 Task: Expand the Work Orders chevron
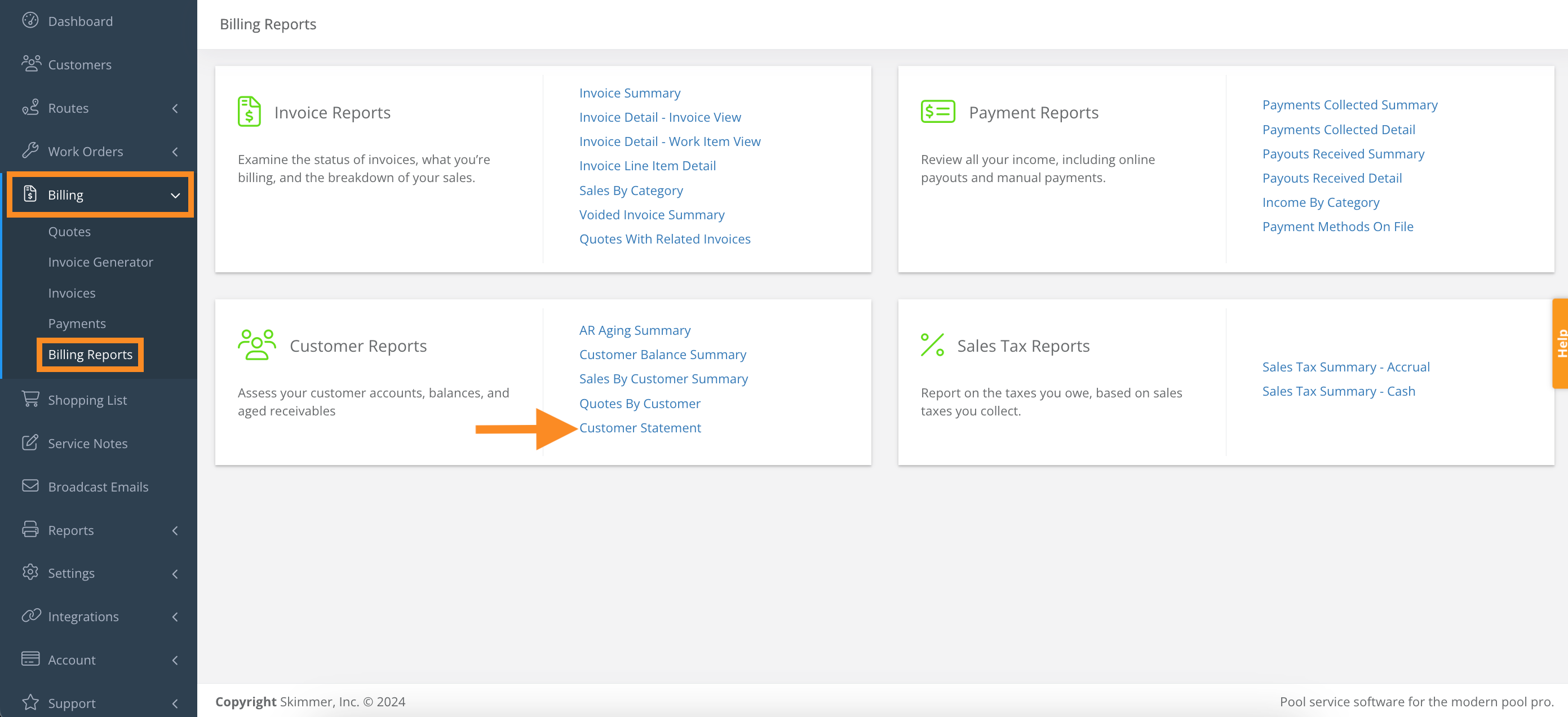175,152
